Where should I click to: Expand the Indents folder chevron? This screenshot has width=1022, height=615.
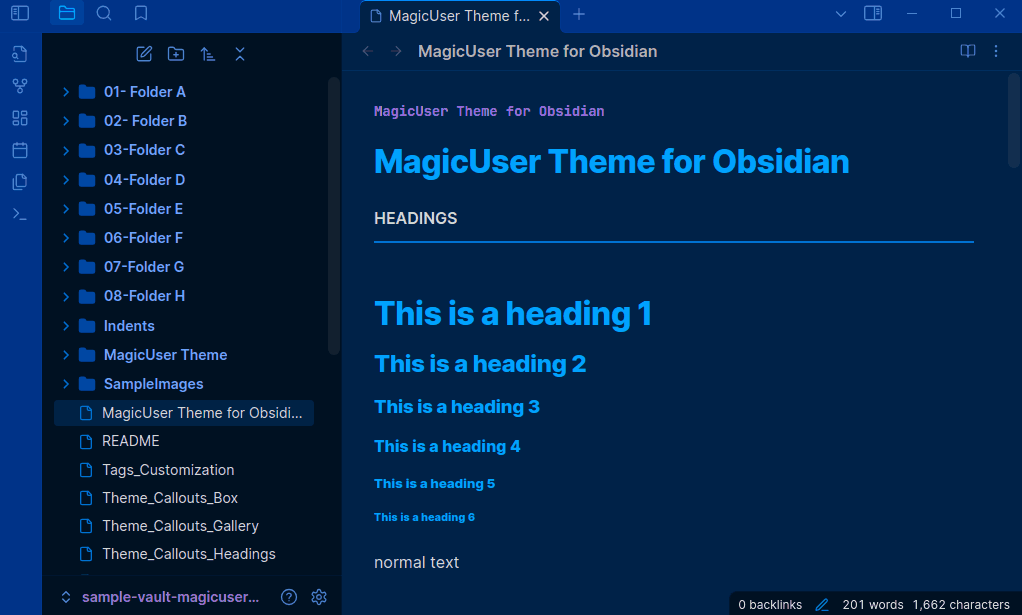[x=66, y=326]
